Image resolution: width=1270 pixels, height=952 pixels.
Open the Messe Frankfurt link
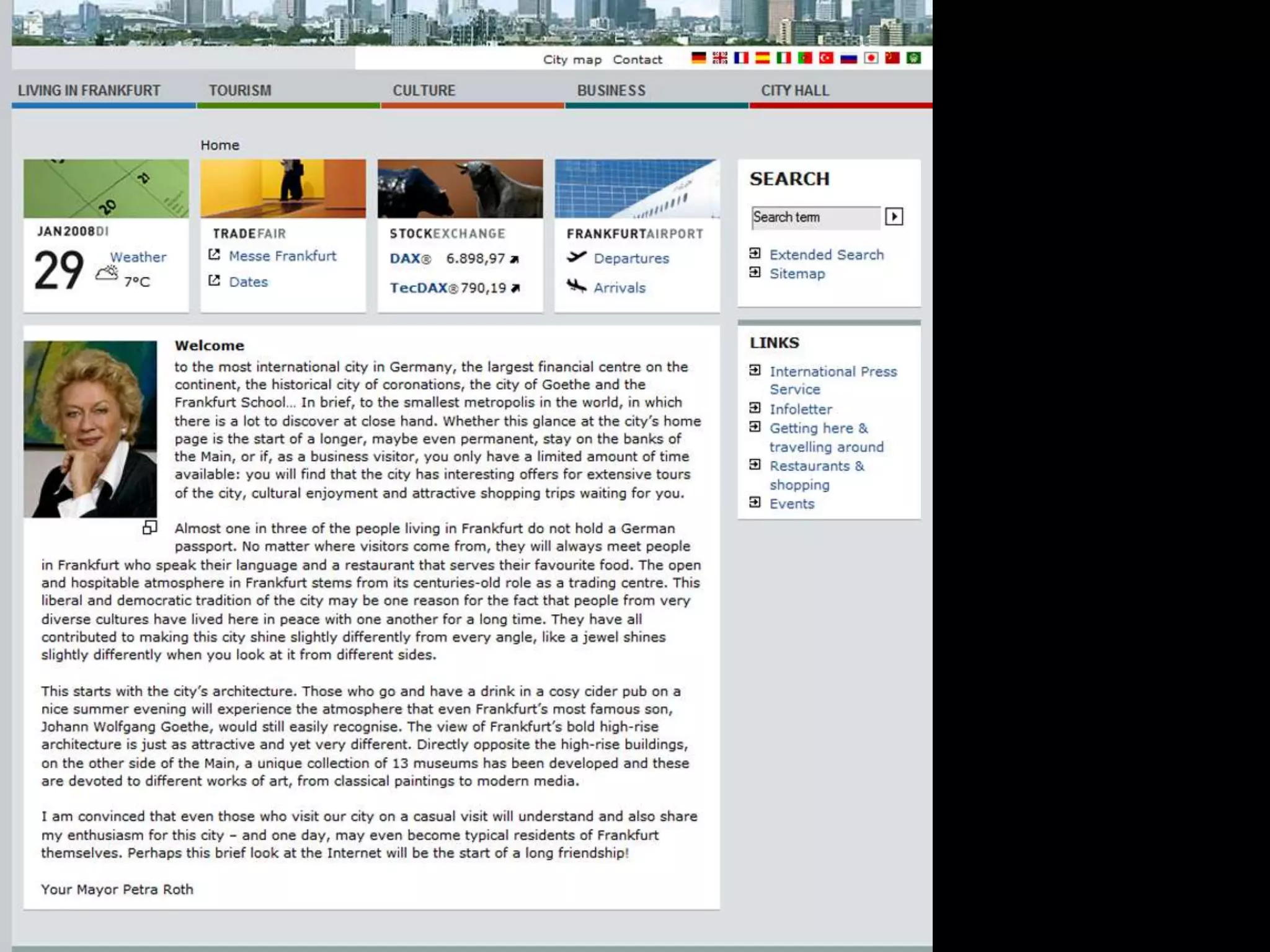(282, 256)
